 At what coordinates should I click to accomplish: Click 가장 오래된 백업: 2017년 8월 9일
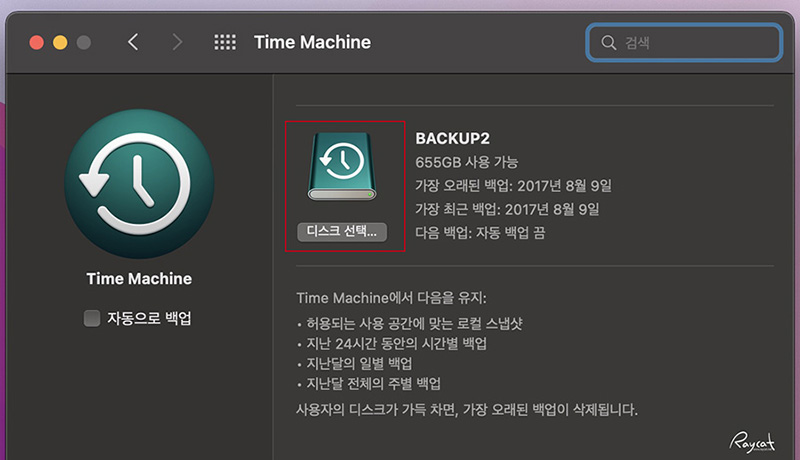pyautogui.click(x=513, y=186)
